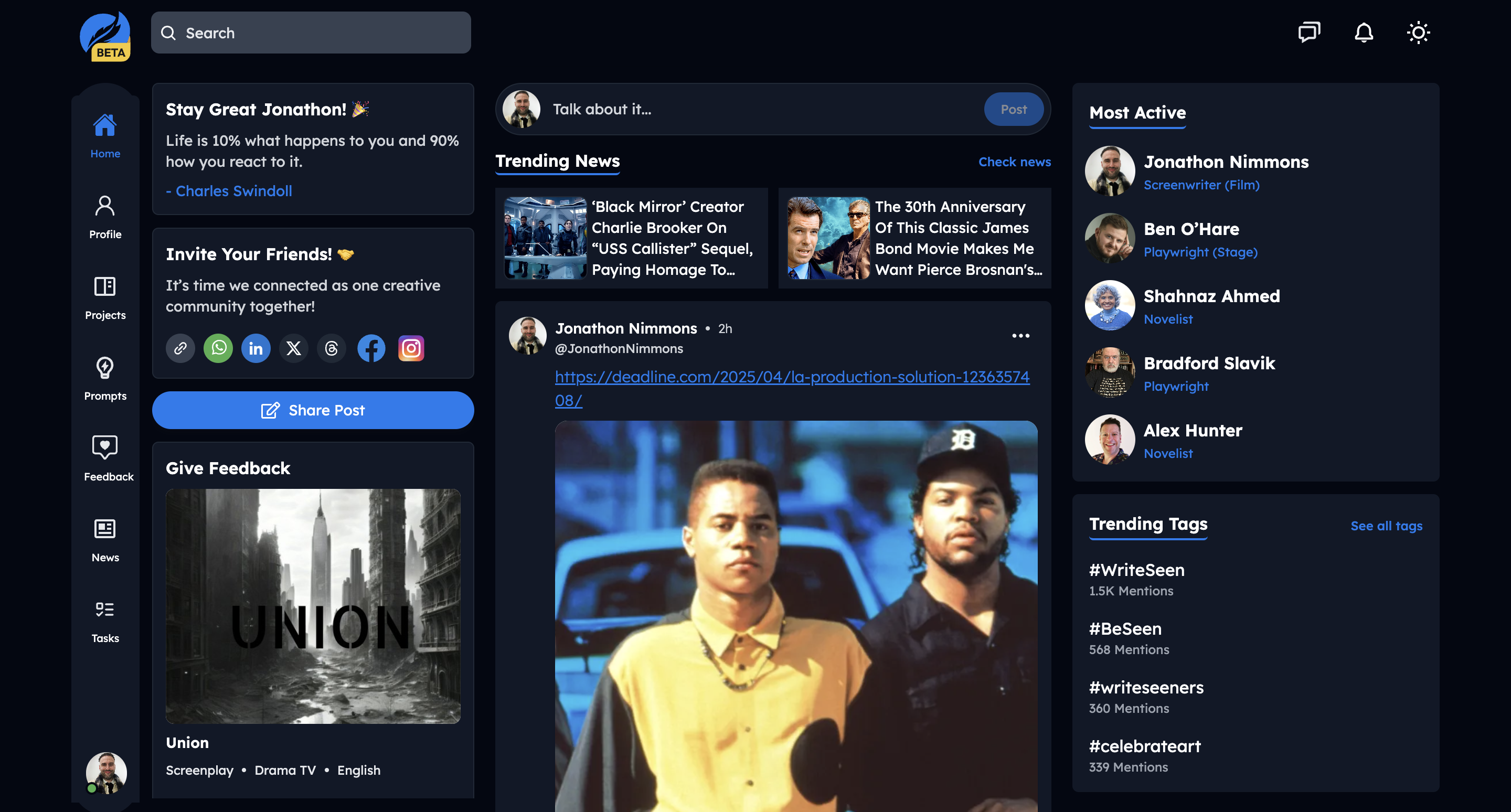Open the Union feedback thumbnail

click(313, 606)
